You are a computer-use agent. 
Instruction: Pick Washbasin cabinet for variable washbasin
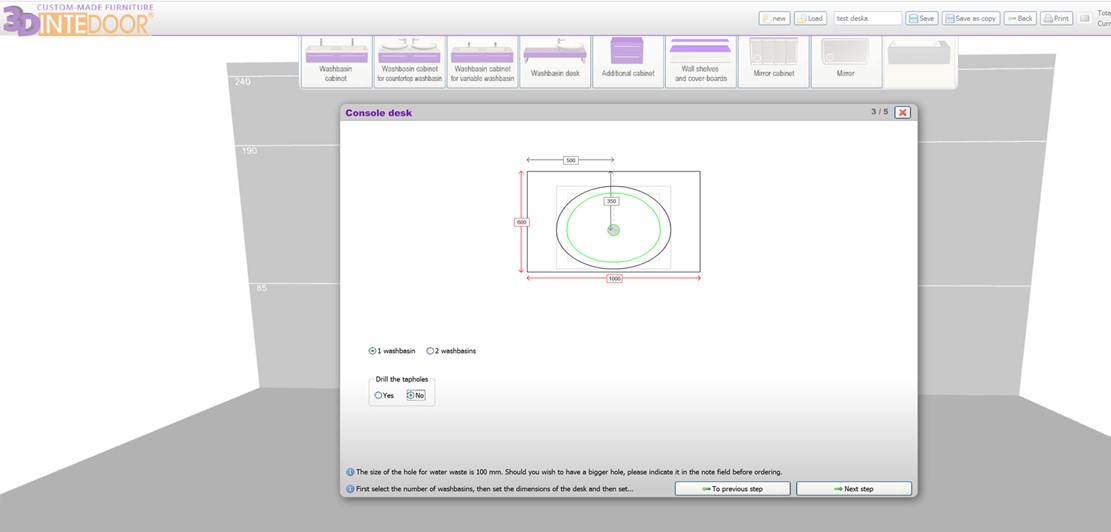pos(483,61)
